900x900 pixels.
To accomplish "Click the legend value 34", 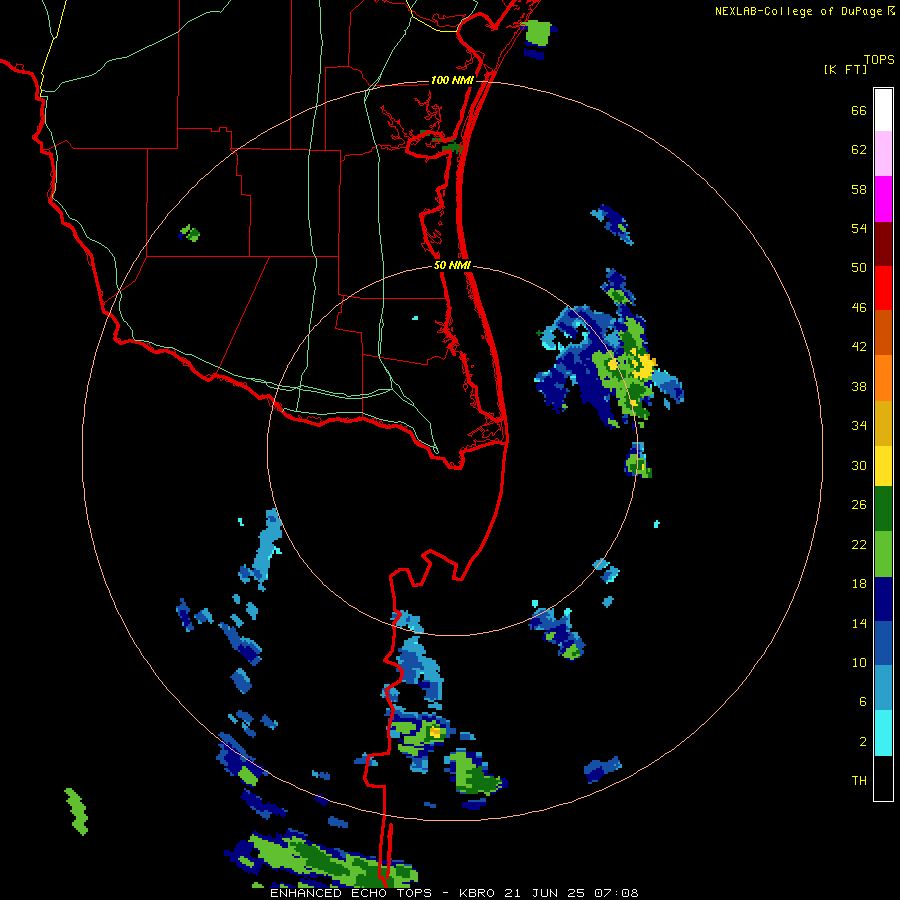I will pyautogui.click(x=859, y=426).
